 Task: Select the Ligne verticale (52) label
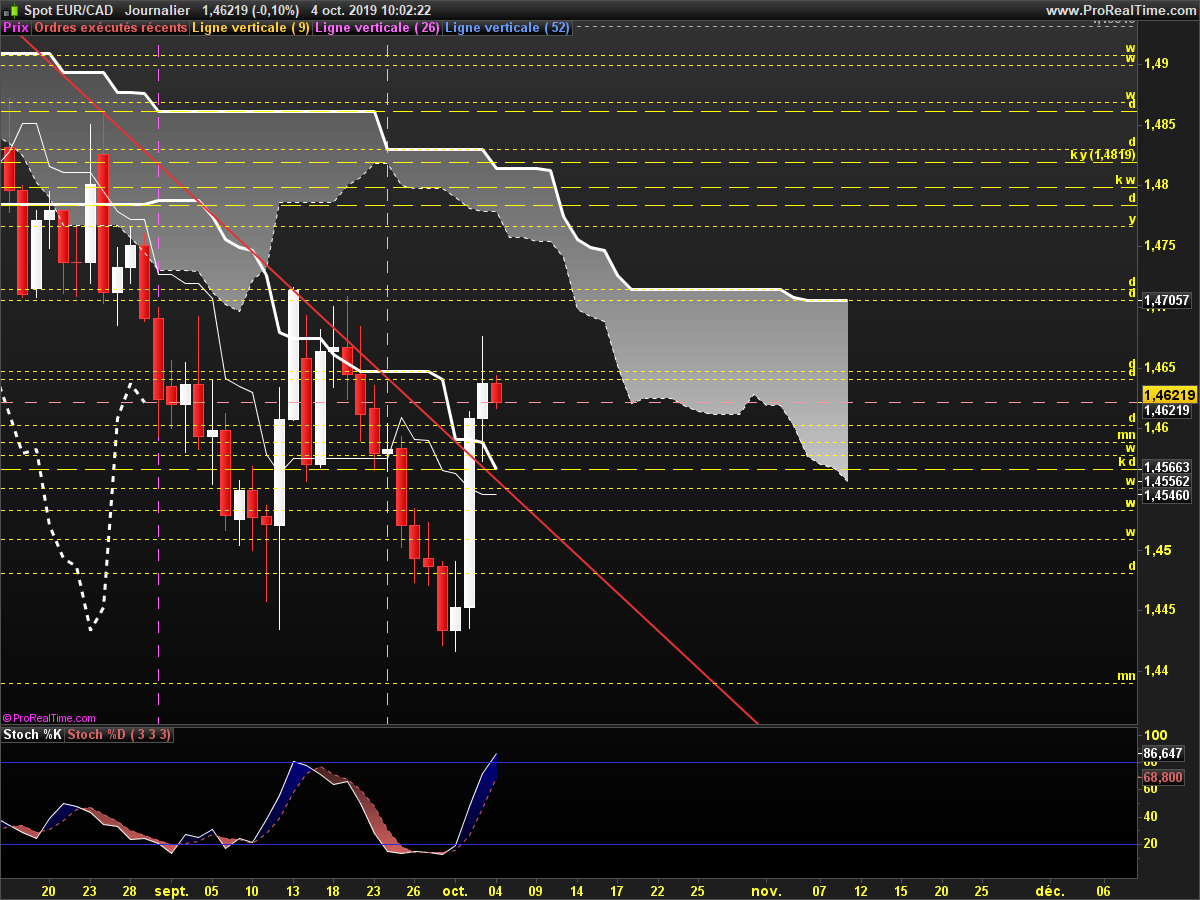coord(507,28)
